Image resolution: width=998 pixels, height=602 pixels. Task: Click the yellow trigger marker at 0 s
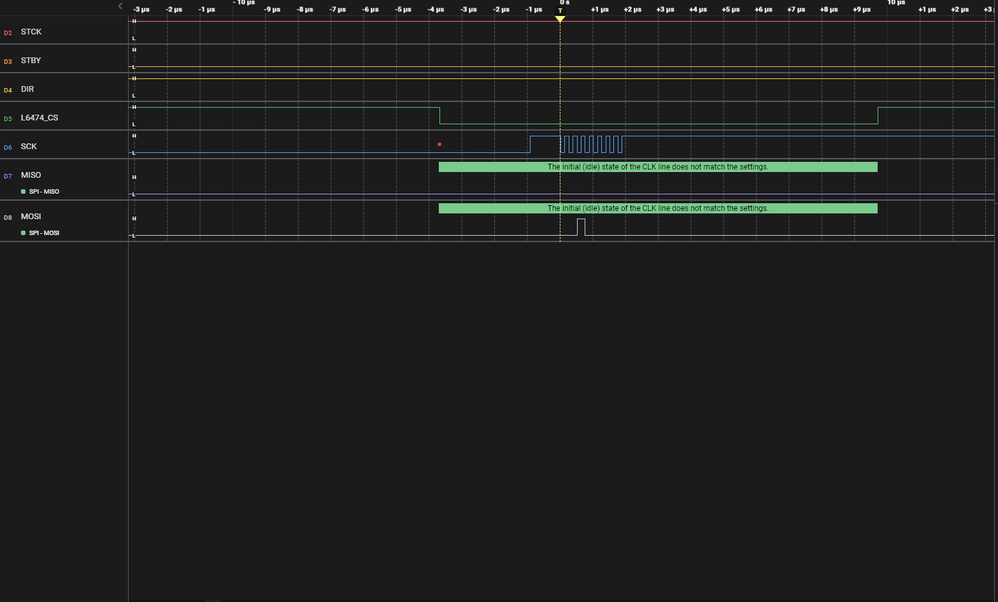560,18
